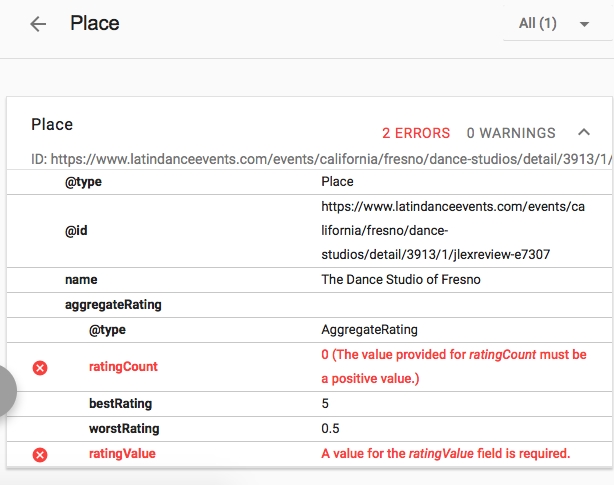Open the All (1) filter dropdown
This screenshot has width=614, height=485.
tap(554, 24)
